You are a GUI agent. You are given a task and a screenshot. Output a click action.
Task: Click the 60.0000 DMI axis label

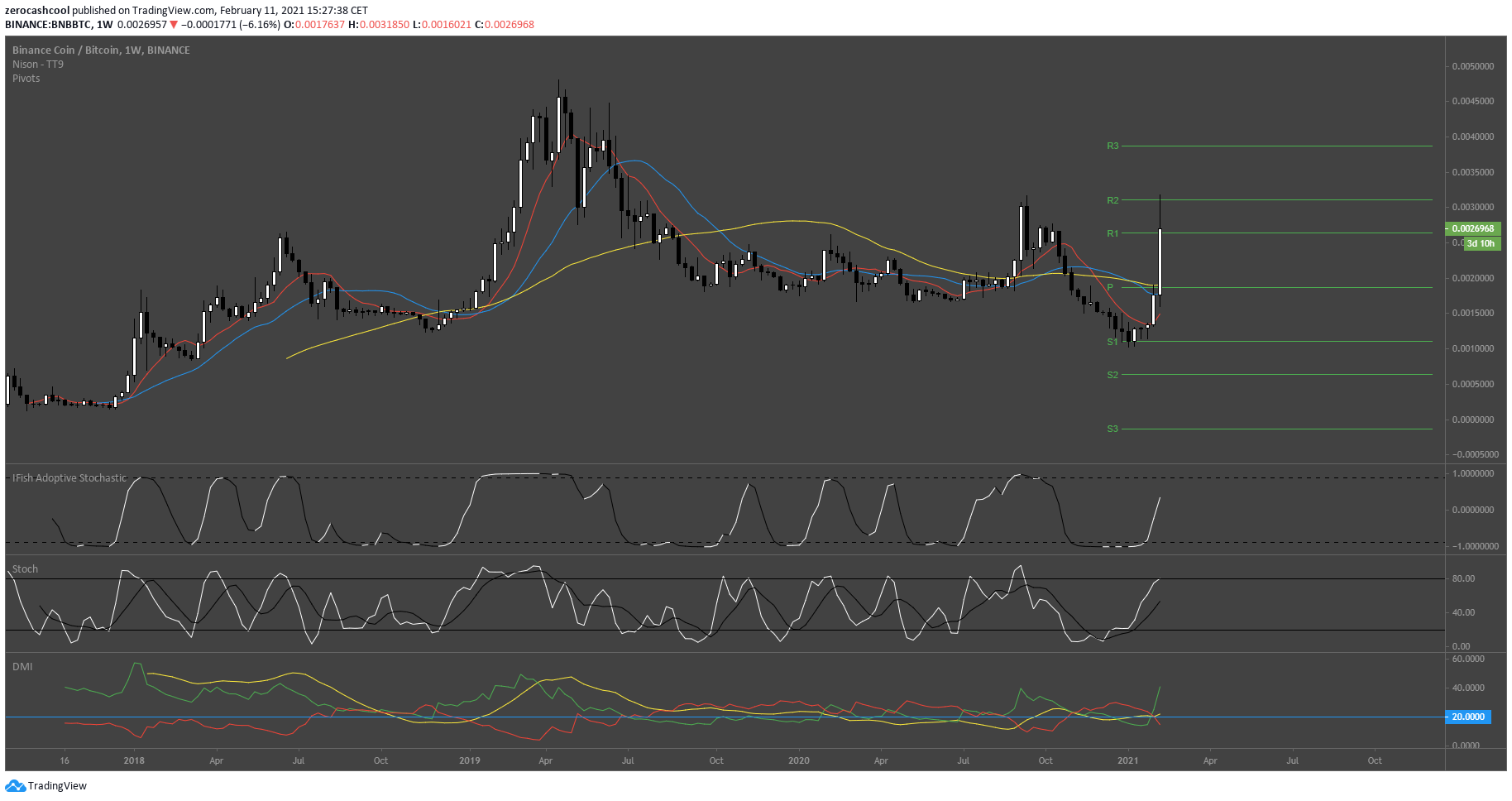1468,660
